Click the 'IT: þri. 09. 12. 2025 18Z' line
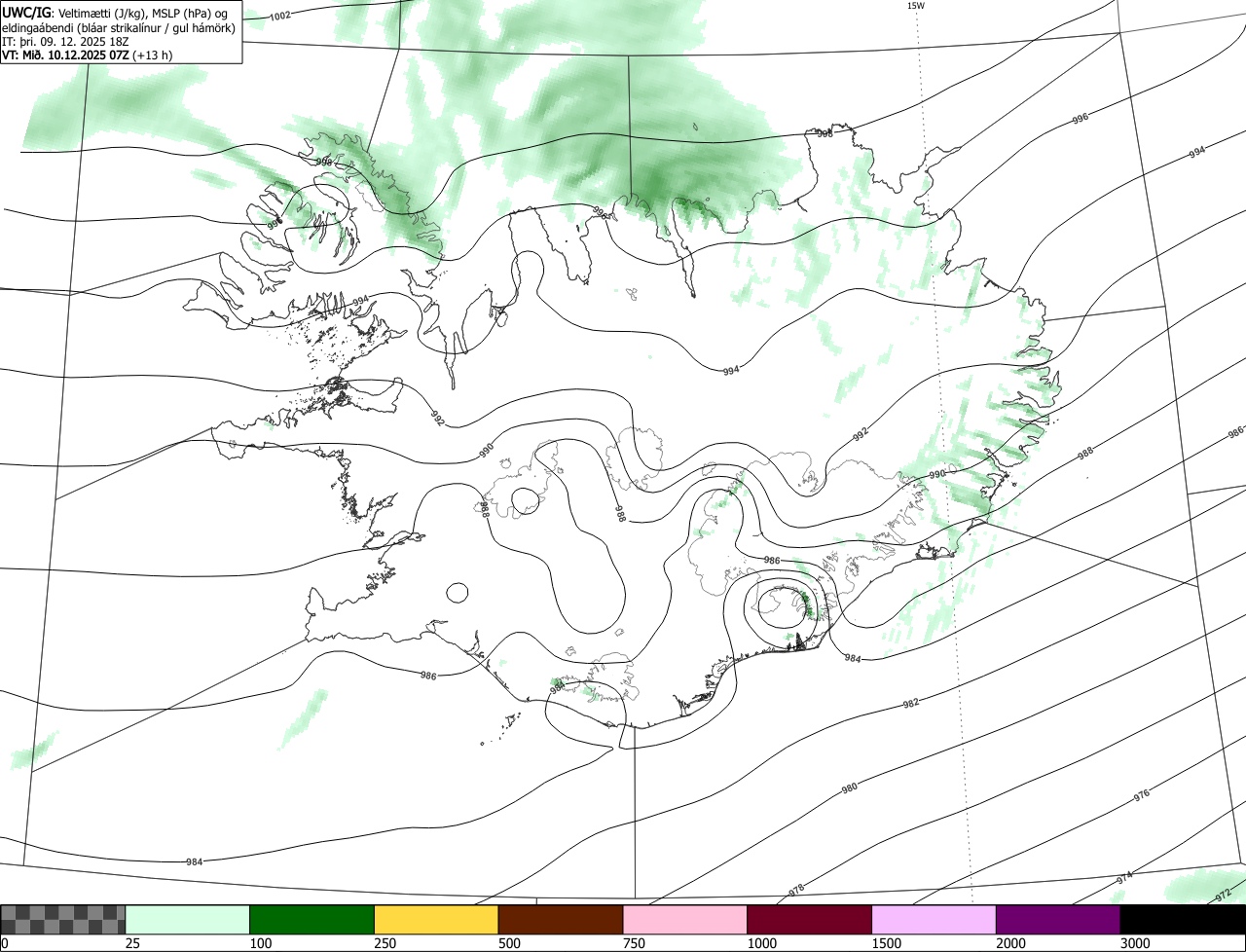Image resolution: width=1246 pixels, height=952 pixels. 65,42
